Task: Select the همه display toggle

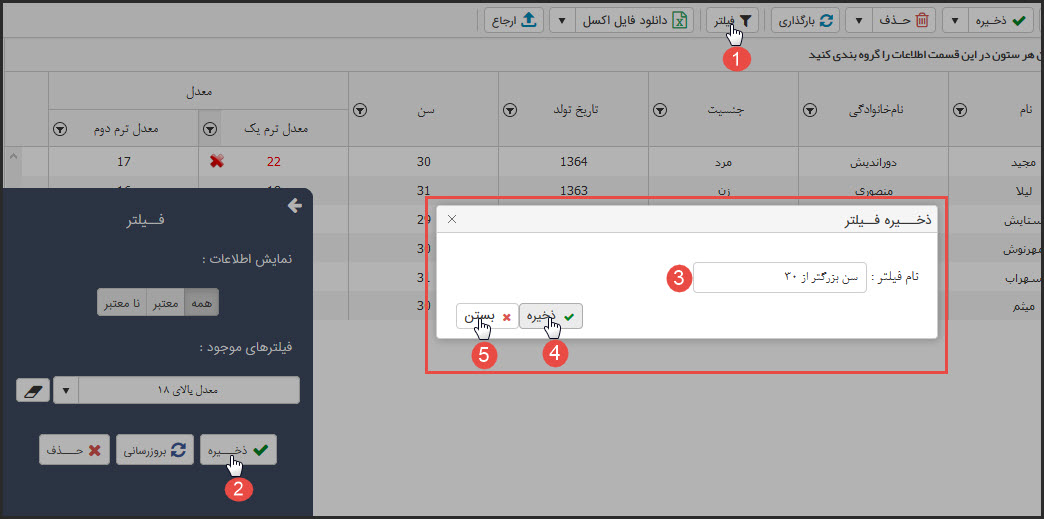Action: [x=201, y=302]
